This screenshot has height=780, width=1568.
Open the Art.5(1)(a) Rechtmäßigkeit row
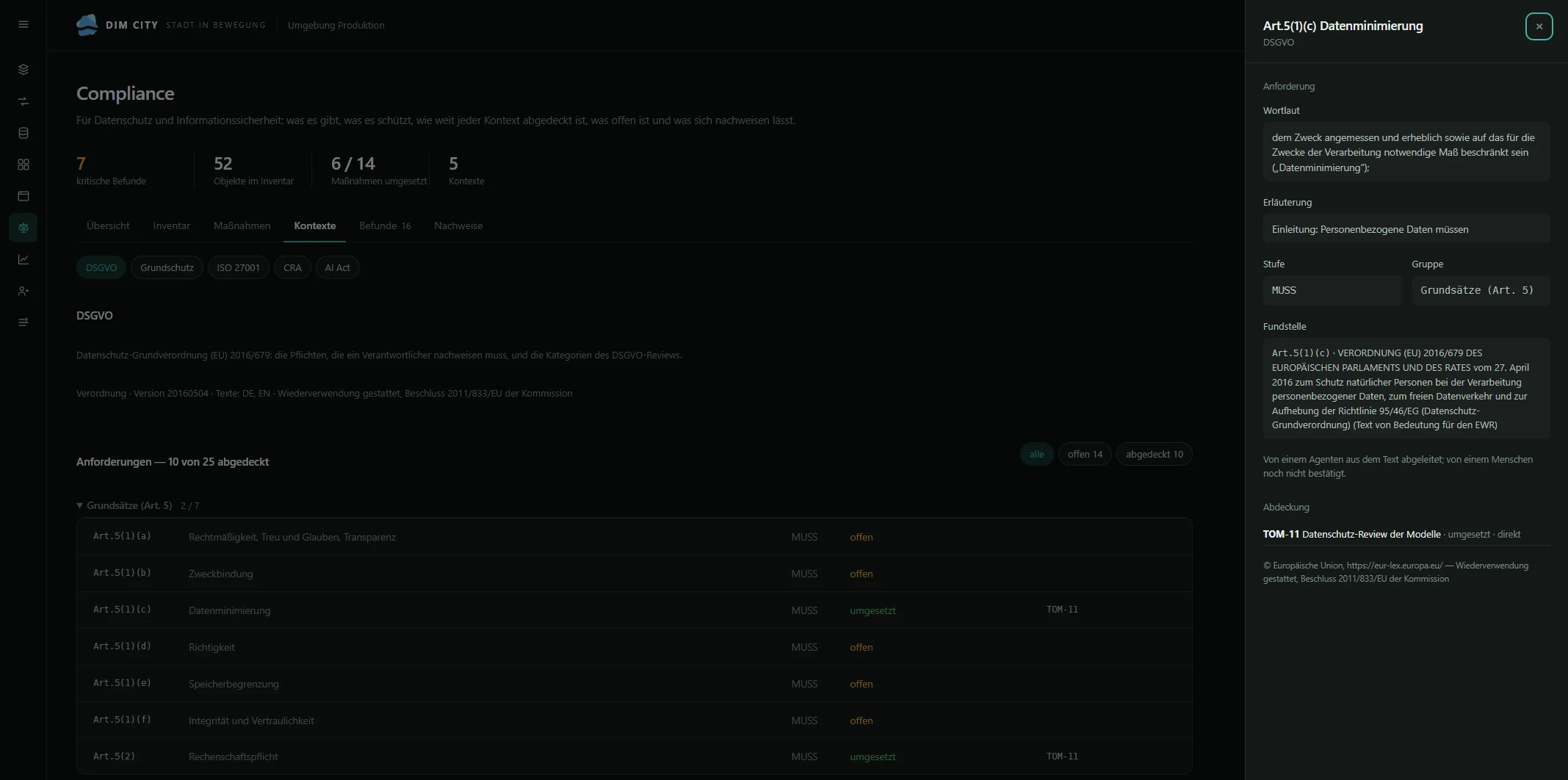pyautogui.click(x=634, y=537)
